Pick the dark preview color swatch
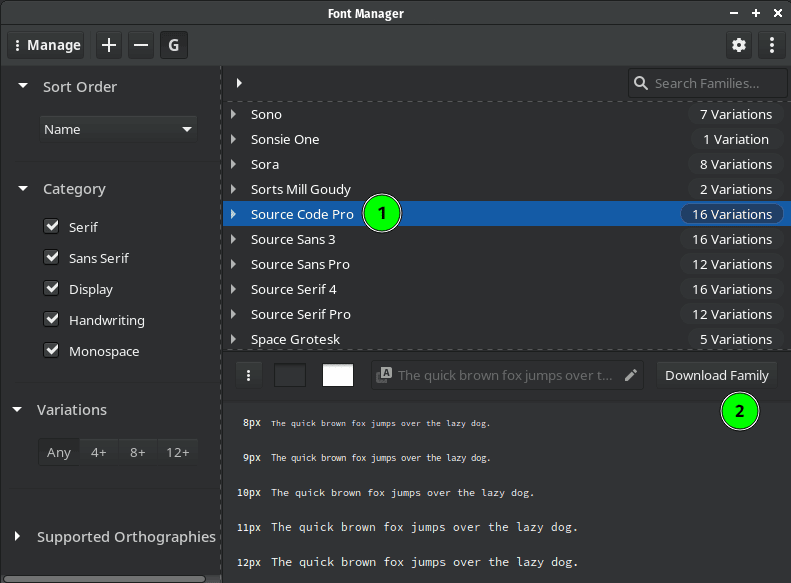Viewport: 791px width, 583px height. (290, 376)
